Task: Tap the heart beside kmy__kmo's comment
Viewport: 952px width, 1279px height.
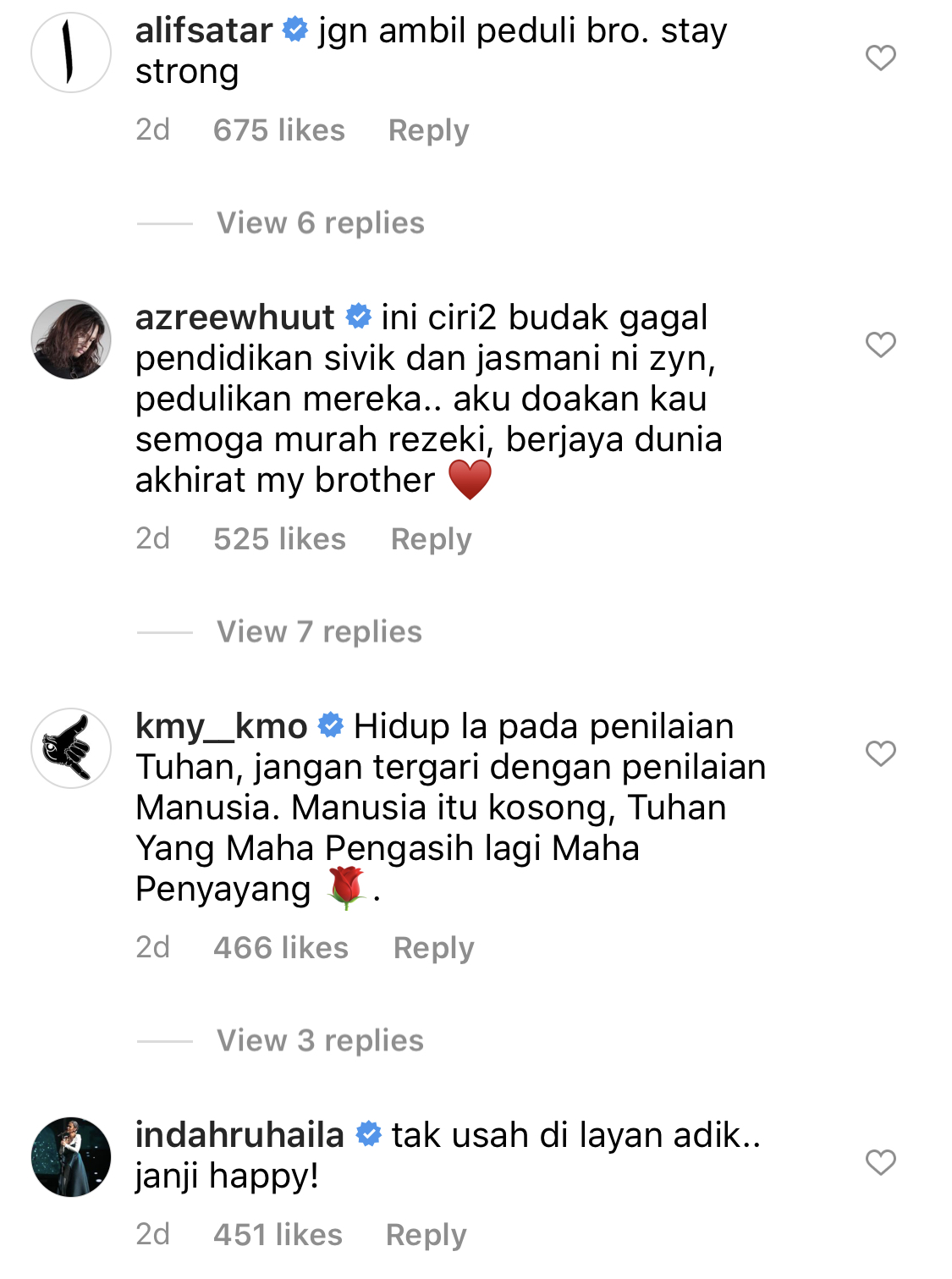Action: 880,753
